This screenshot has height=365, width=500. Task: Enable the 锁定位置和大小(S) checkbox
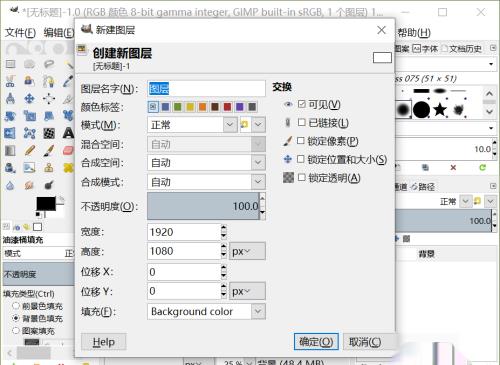(x=301, y=159)
